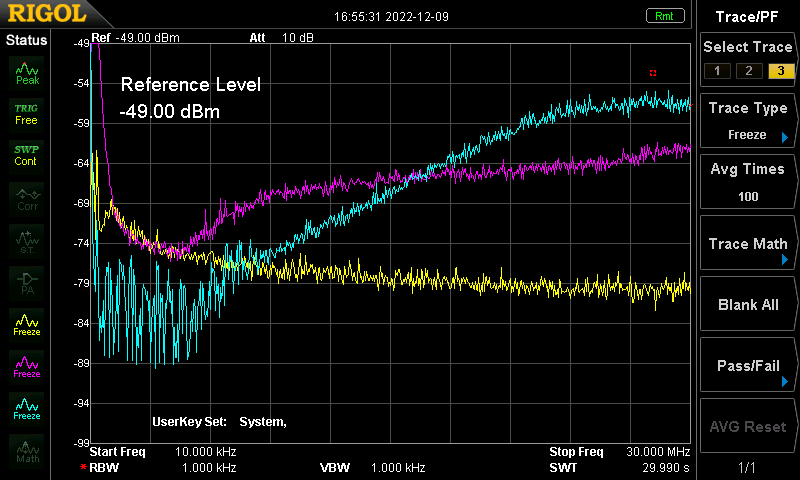Screen dimensions: 800x480
Task: Click the green Rmt remote indicator
Action: tap(665, 16)
